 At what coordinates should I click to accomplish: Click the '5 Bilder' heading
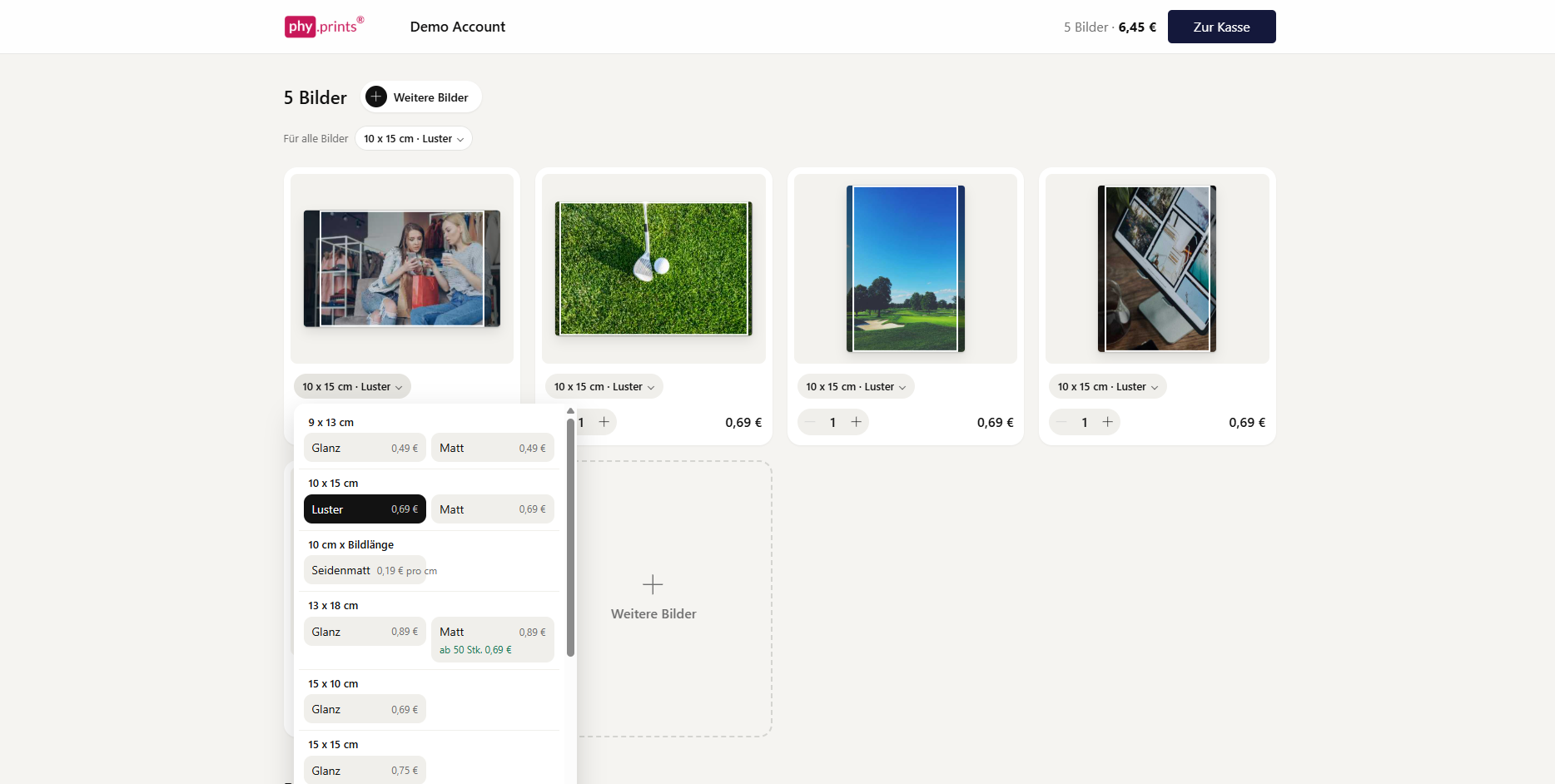(x=315, y=97)
